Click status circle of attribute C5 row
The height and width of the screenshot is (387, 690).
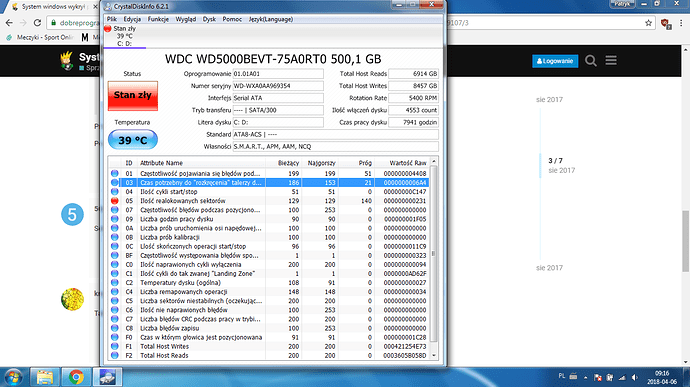115,301
